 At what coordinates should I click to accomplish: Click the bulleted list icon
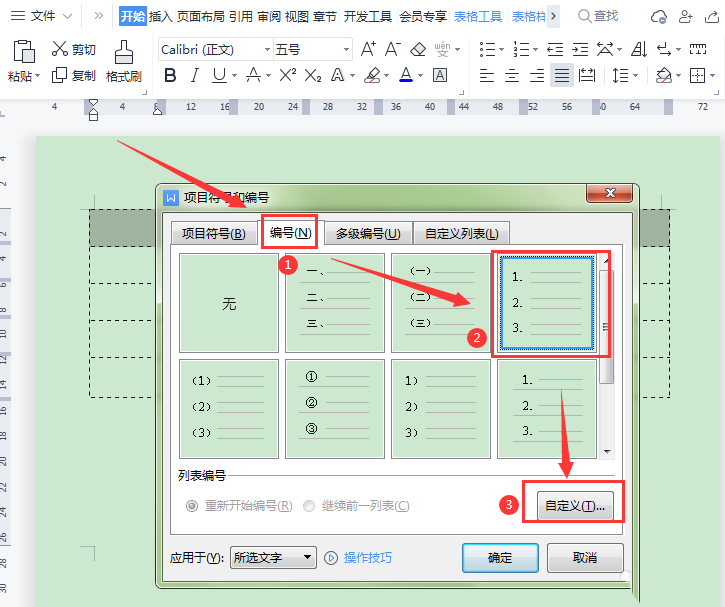tap(487, 49)
